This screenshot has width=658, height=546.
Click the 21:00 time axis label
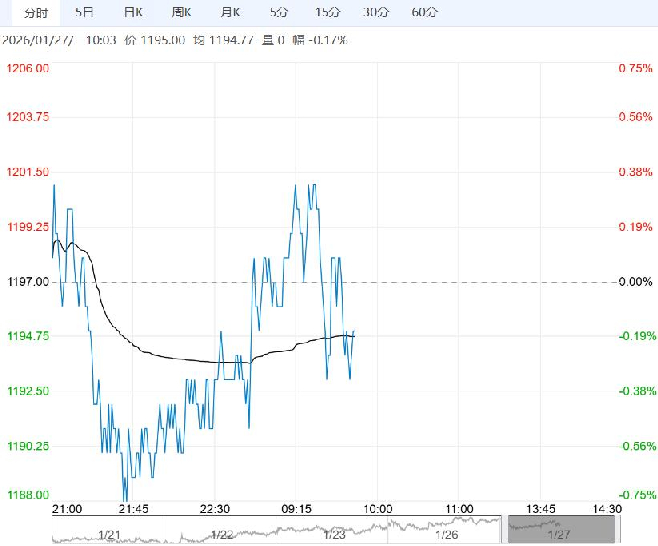click(x=66, y=508)
